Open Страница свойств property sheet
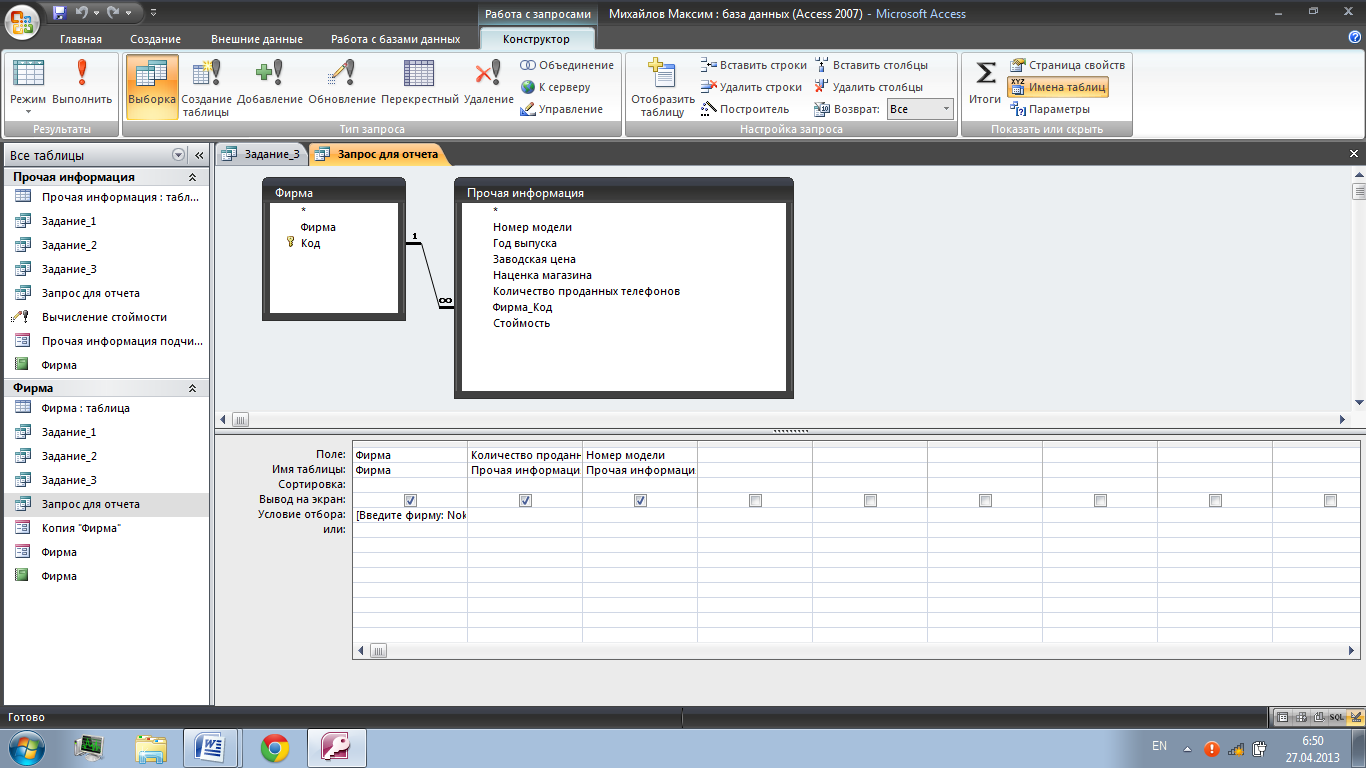 click(x=1068, y=65)
